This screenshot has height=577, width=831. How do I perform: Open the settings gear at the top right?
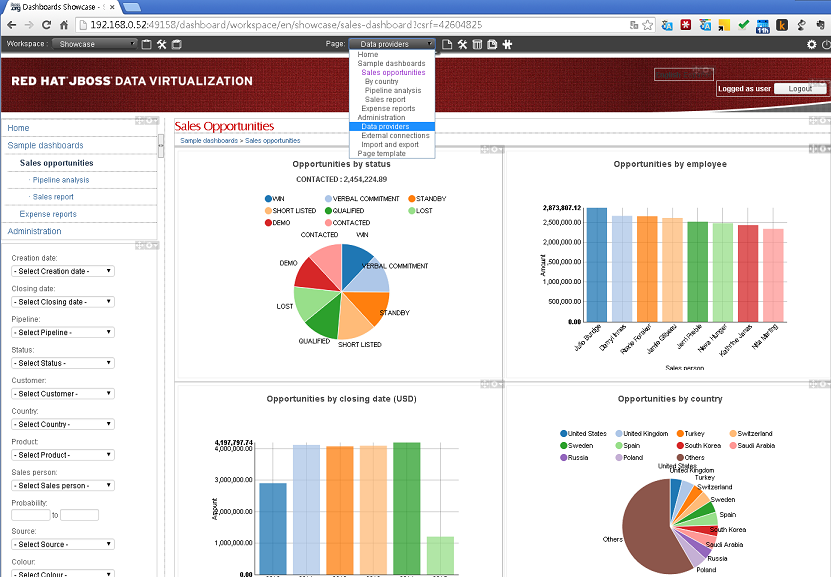point(811,44)
